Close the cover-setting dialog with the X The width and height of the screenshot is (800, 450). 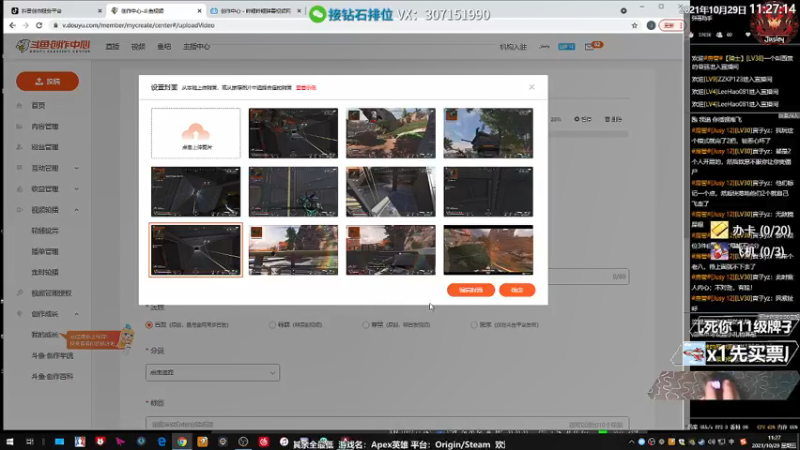tap(532, 87)
